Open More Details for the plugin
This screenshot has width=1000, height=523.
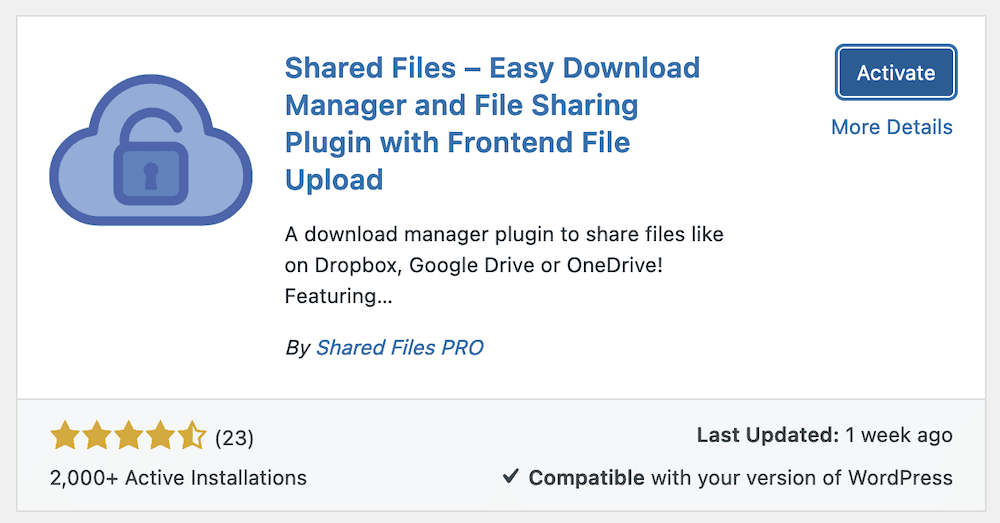click(x=892, y=127)
